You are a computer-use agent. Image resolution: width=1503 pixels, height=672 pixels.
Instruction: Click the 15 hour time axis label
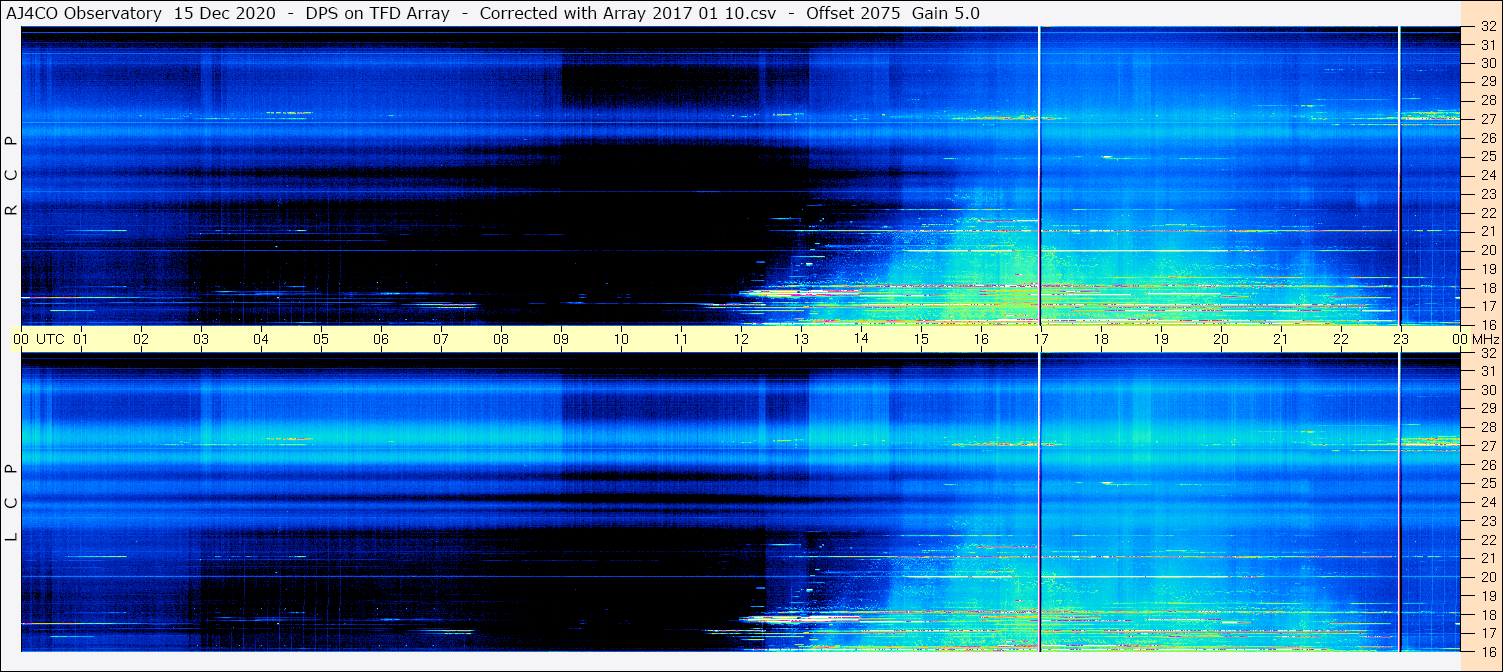coord(921,339)
